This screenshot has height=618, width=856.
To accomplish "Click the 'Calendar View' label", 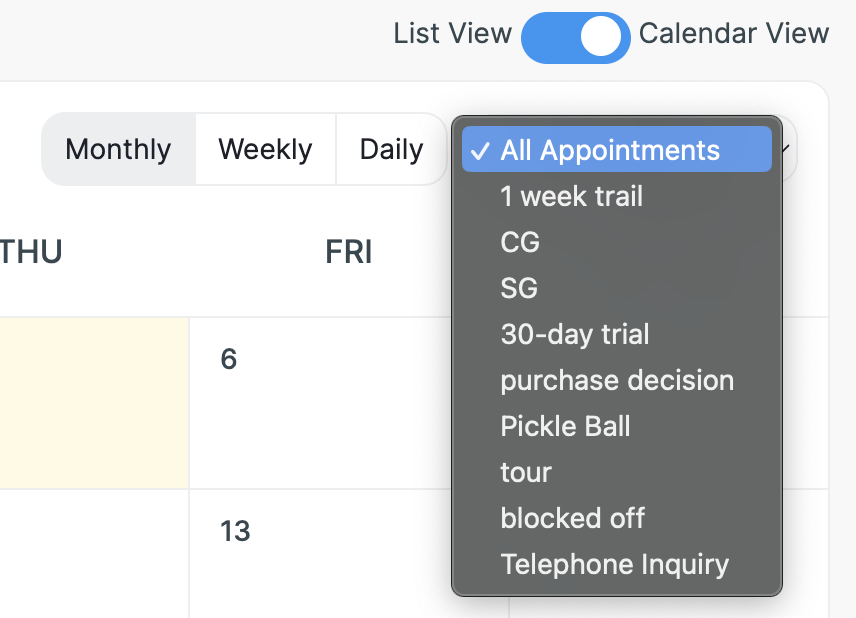I will [734, 34].
